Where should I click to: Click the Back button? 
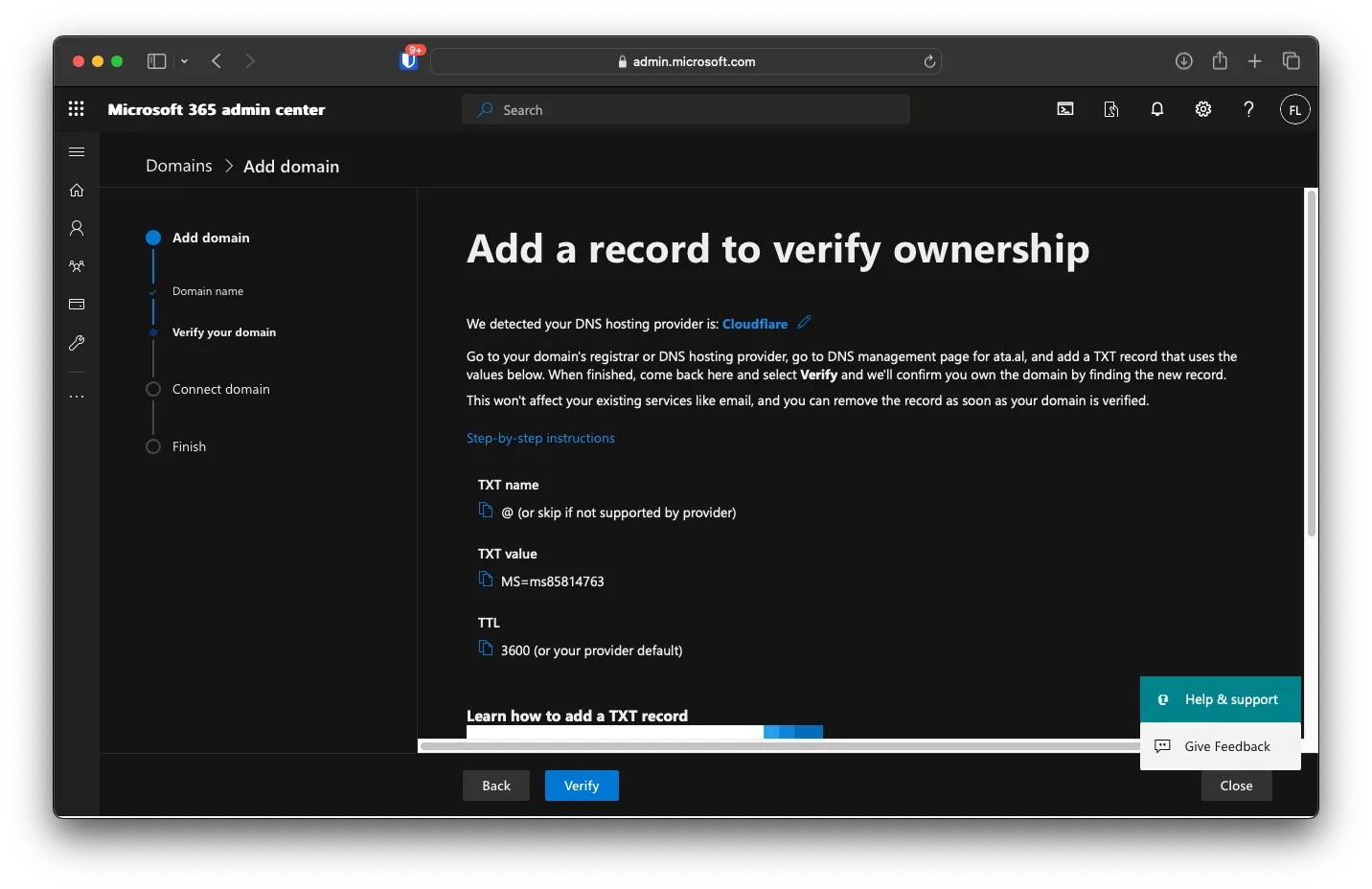[496, 786]
